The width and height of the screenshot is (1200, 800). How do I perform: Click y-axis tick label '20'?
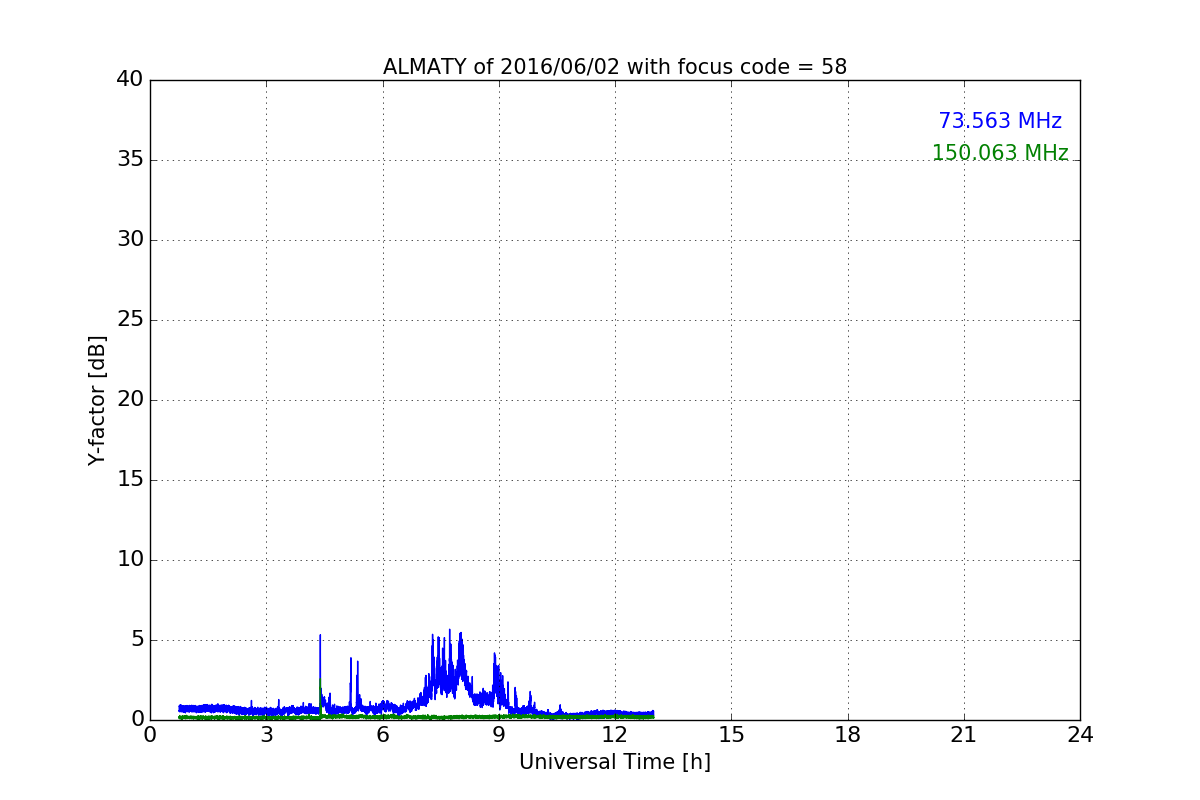[130, 400]
